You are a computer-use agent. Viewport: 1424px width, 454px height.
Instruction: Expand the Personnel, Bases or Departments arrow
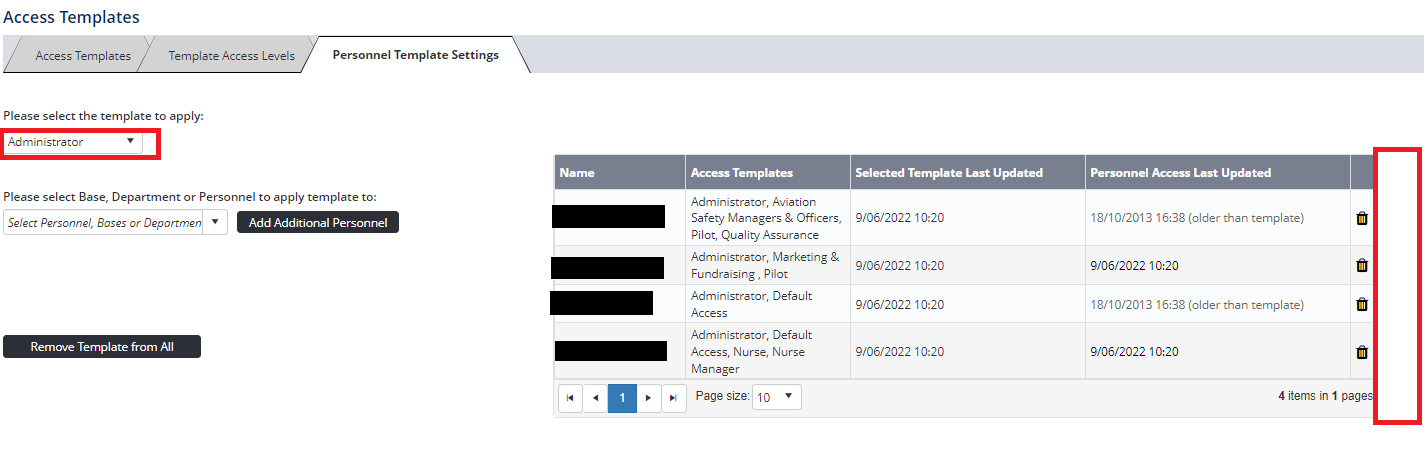[214, 222]
